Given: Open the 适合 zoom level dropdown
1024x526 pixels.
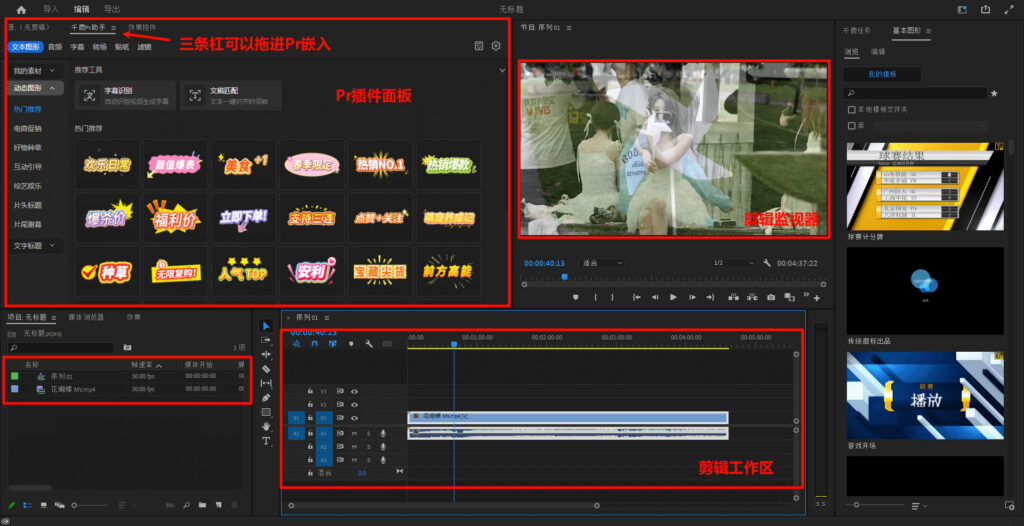Looking at the screenshot, I should (x=602, y=263).
